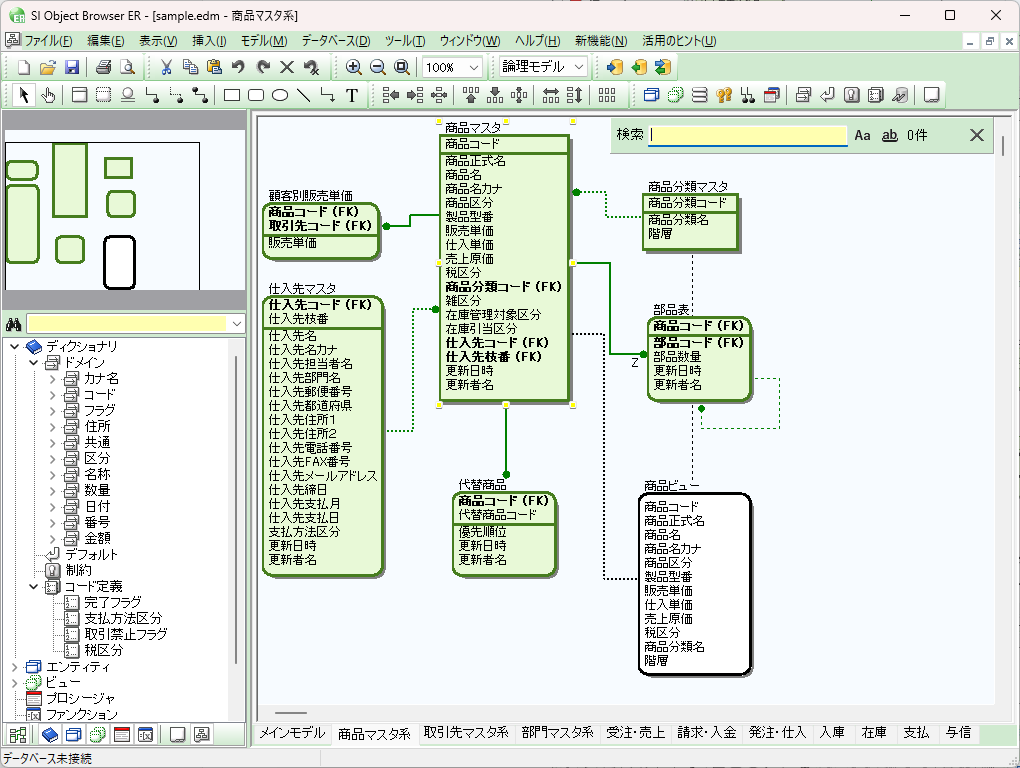Open a file with the folder icon
Image resolution: width=1020 pixels, height=768 pixels.
click(47, 67)
